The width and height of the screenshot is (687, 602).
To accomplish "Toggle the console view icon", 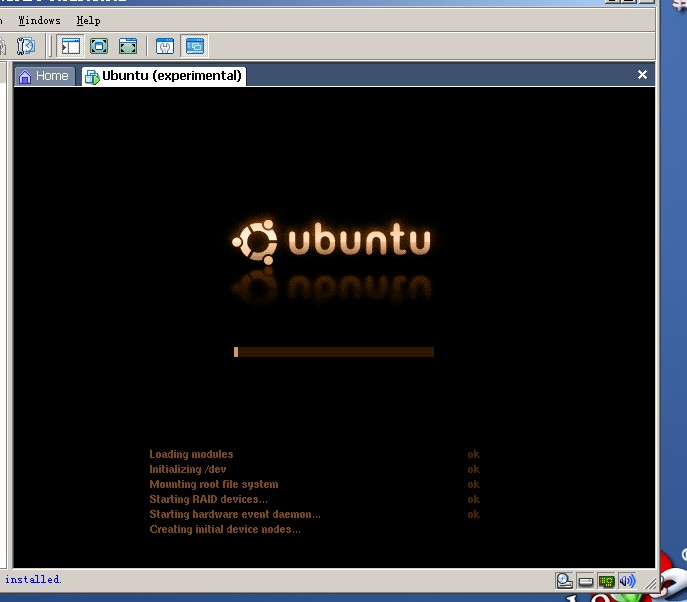I will point(195,46).
